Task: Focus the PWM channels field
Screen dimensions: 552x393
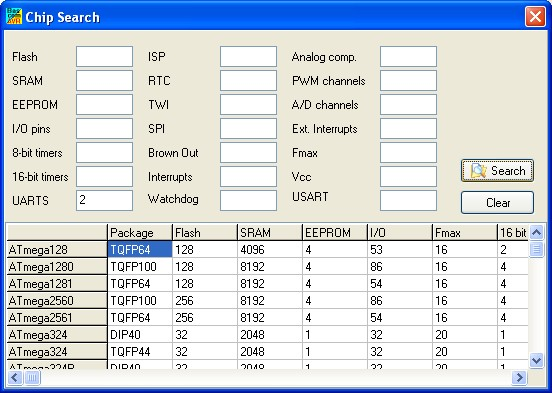Action: pos(408,80)
